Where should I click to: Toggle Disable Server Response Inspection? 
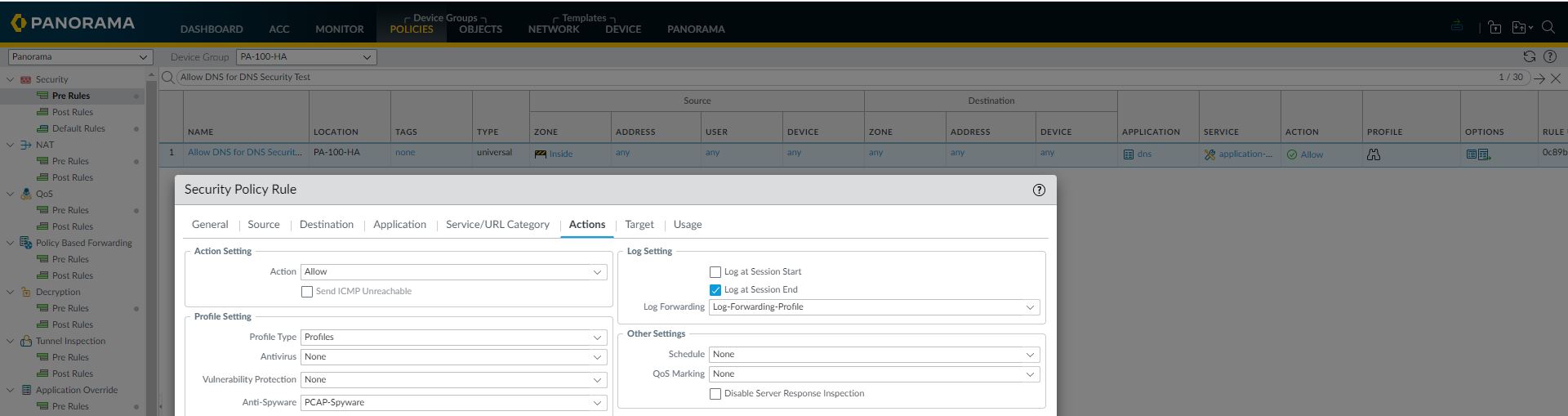pos(715,394)
